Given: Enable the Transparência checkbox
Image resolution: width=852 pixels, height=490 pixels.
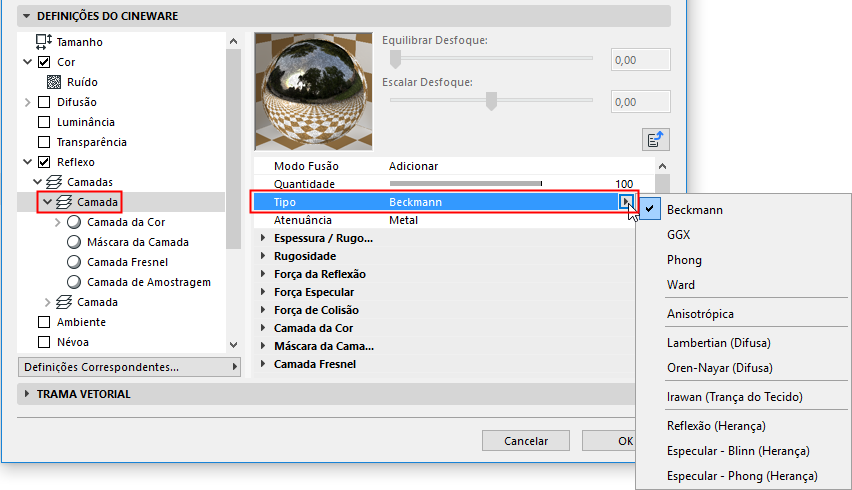Looking at the screenshot, I should [44, 142].
